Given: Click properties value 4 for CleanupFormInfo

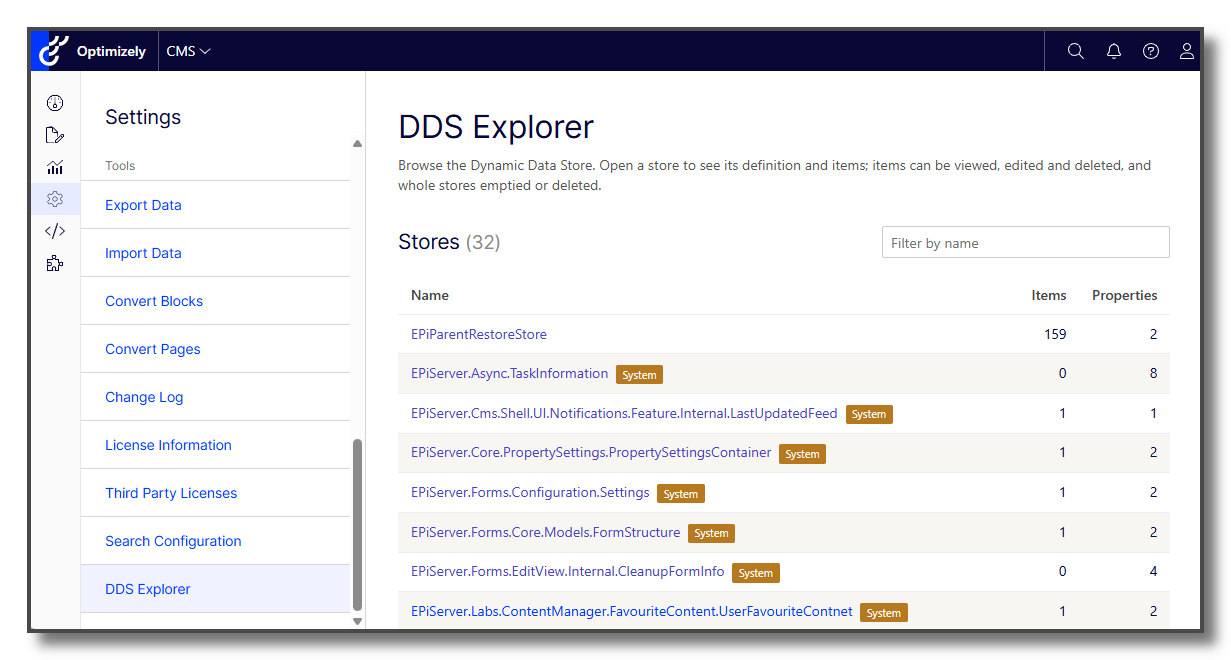Looking at the screenshot, I should (1153, 572).
